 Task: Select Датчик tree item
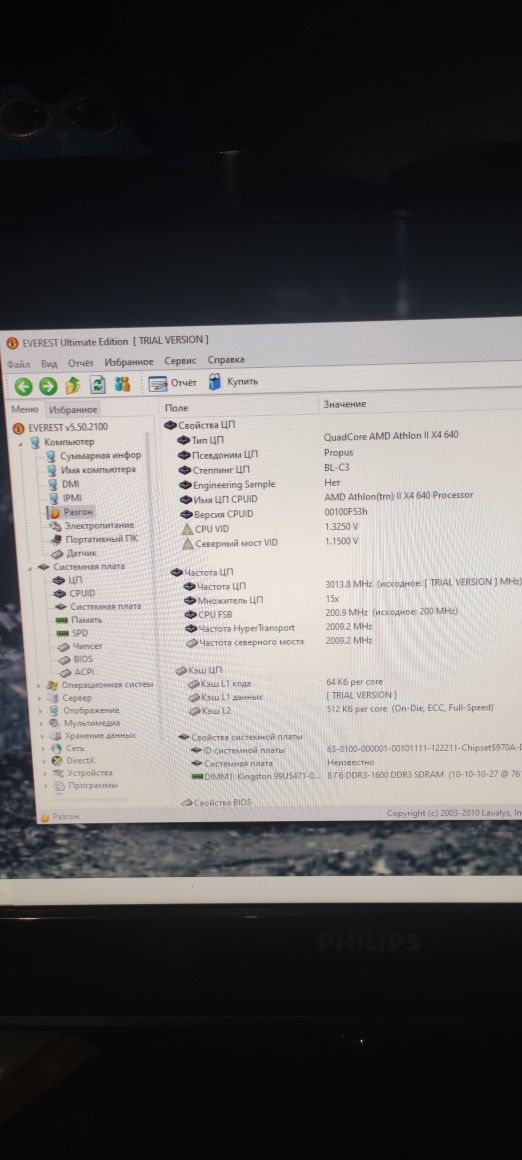tap(74, 553)
